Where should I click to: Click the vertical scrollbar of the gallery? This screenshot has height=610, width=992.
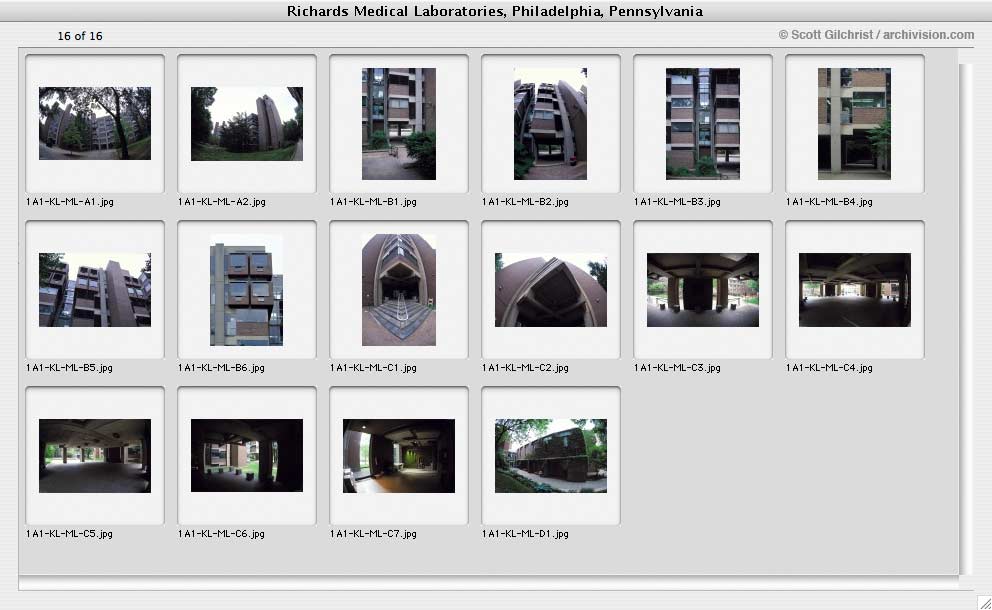coord(966,318)
